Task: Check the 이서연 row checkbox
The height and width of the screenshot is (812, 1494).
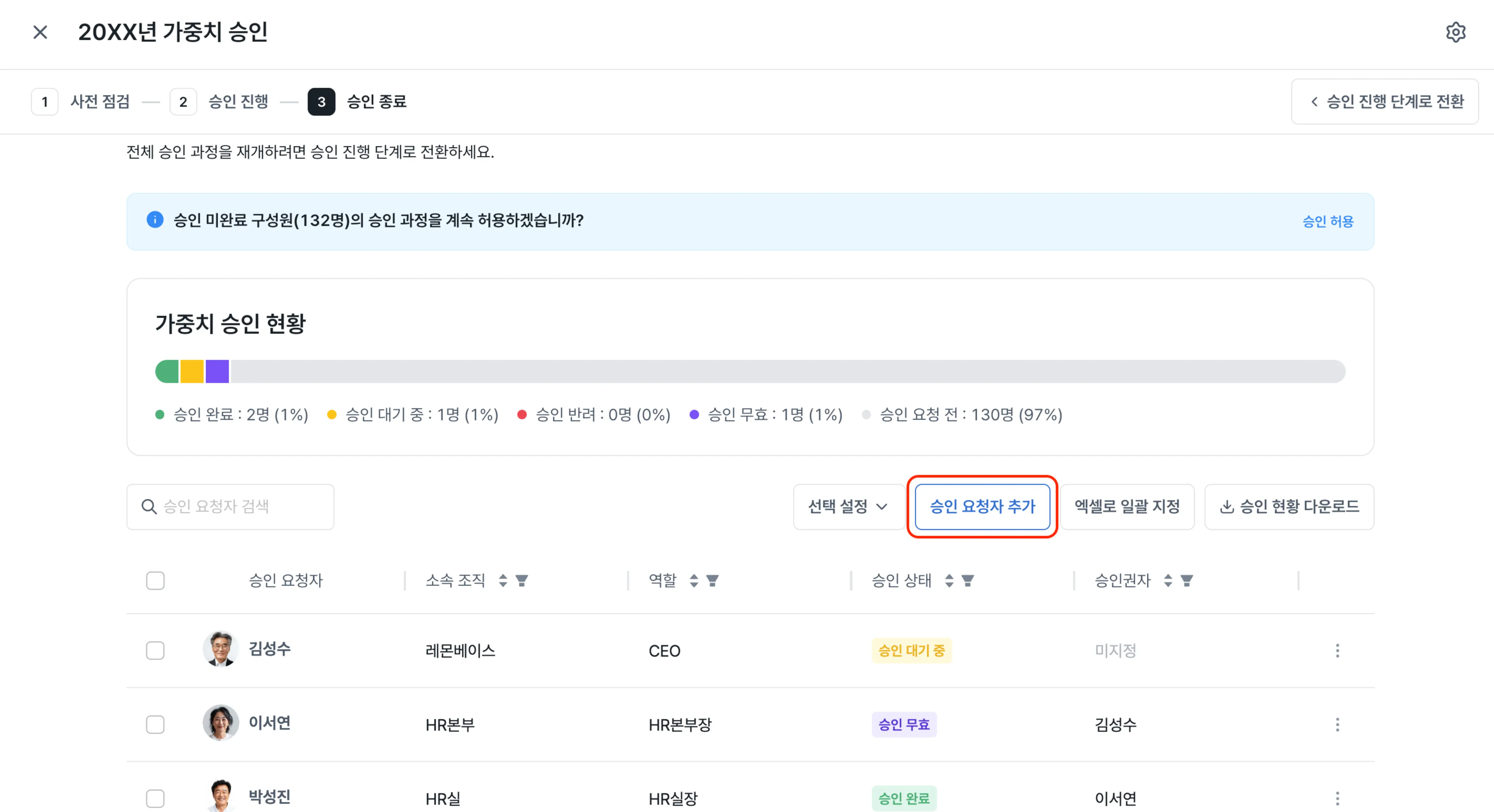Action: click(x=155, y=725)
